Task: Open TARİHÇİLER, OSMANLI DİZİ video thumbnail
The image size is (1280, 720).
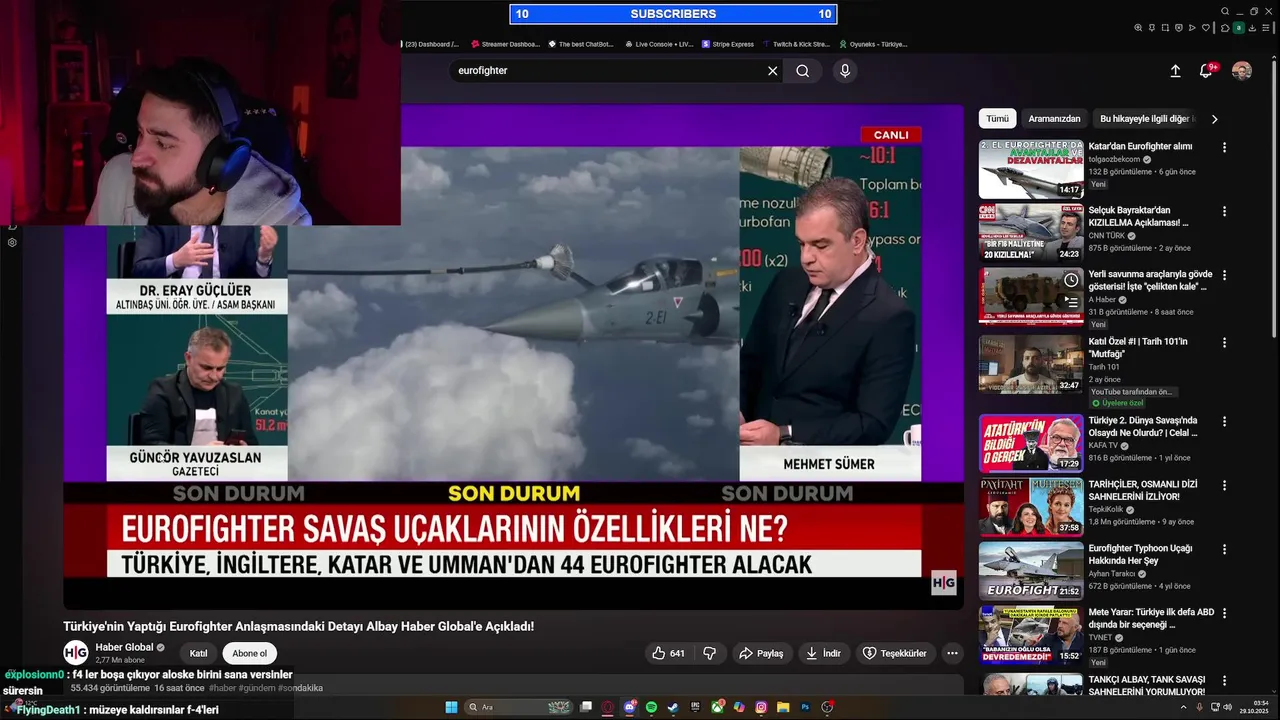Action: (1031, 507)
